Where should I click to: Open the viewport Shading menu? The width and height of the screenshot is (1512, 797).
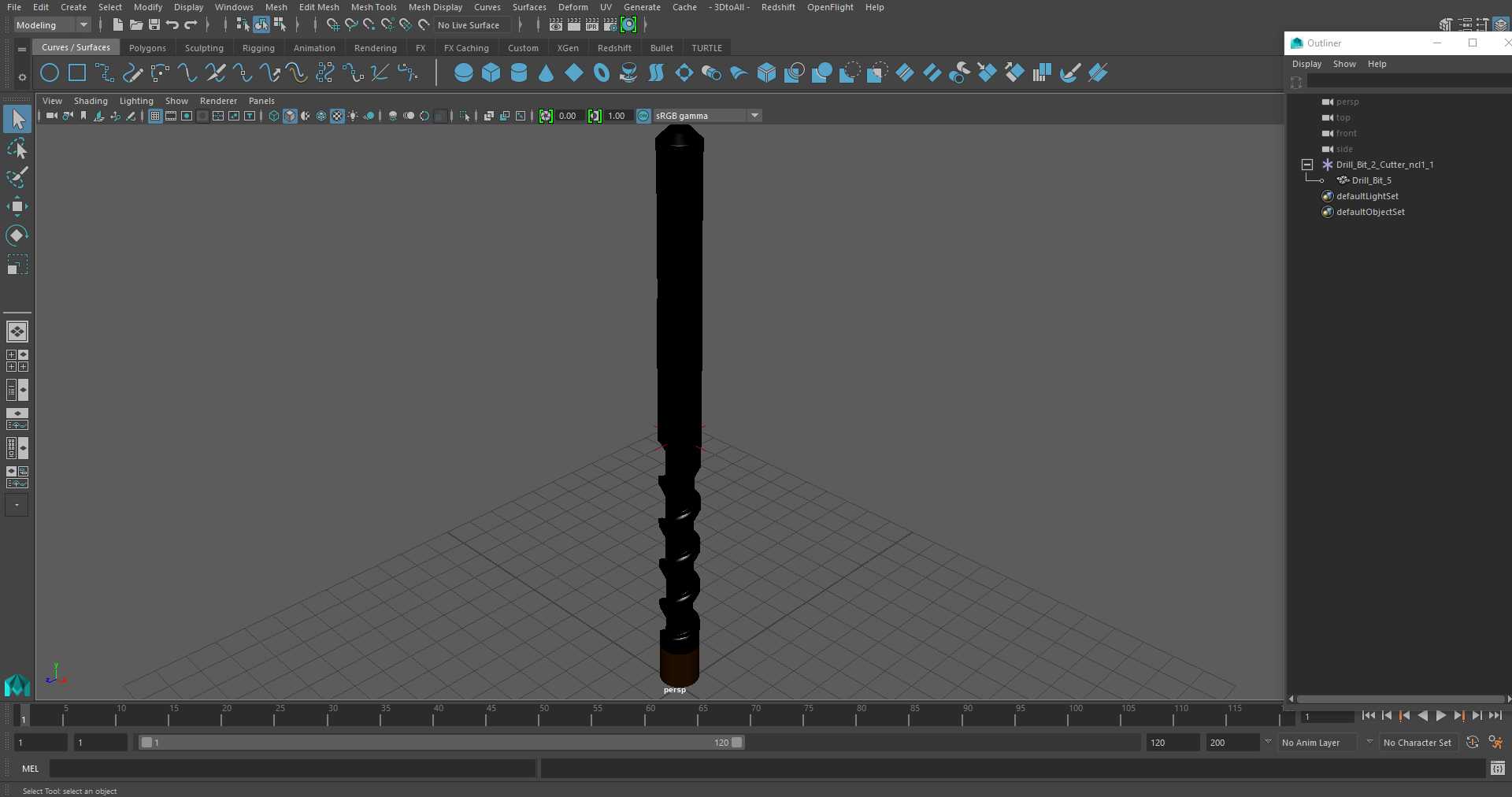[x=91, y=101]
